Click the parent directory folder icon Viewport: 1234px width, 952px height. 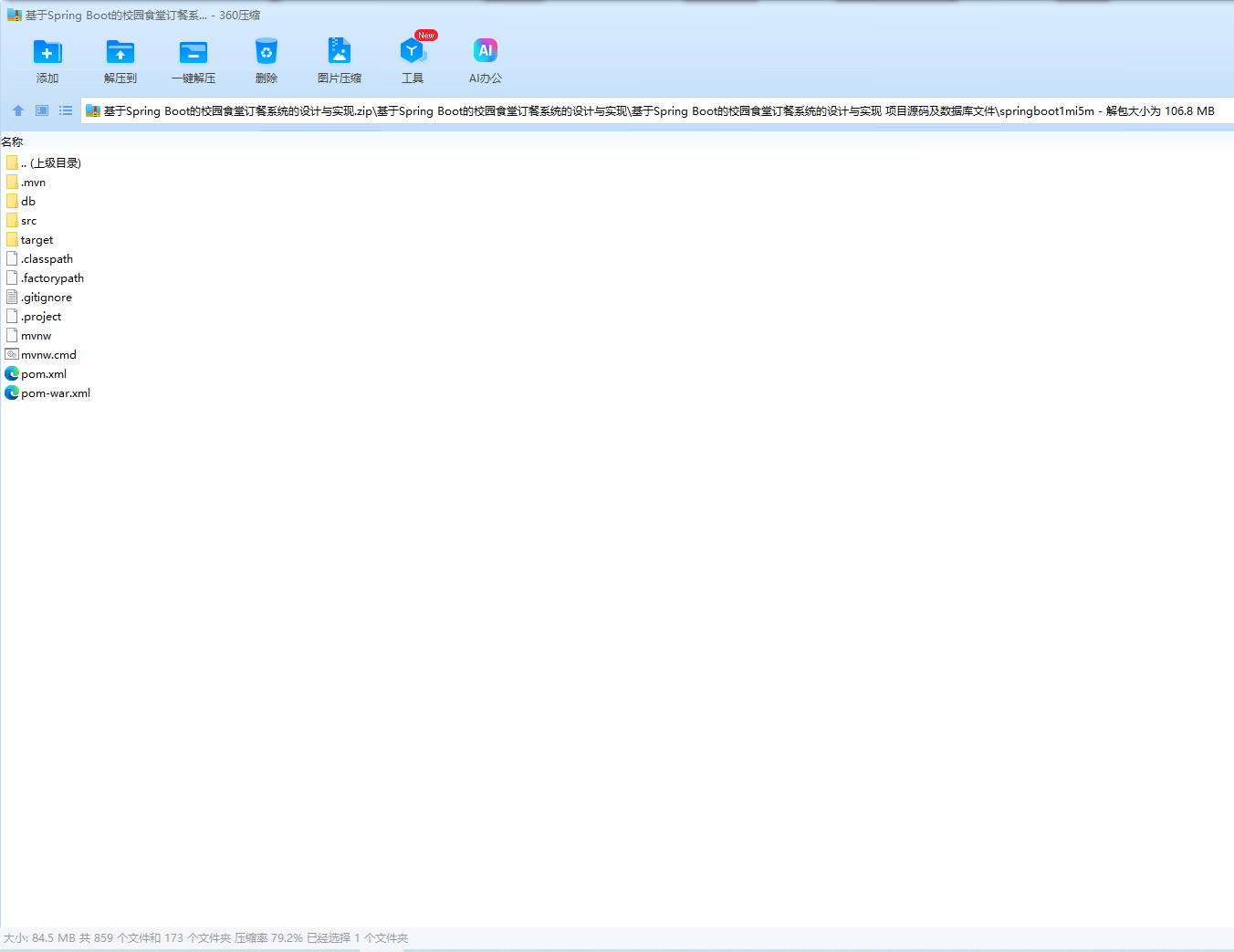[x=12, y=162]
